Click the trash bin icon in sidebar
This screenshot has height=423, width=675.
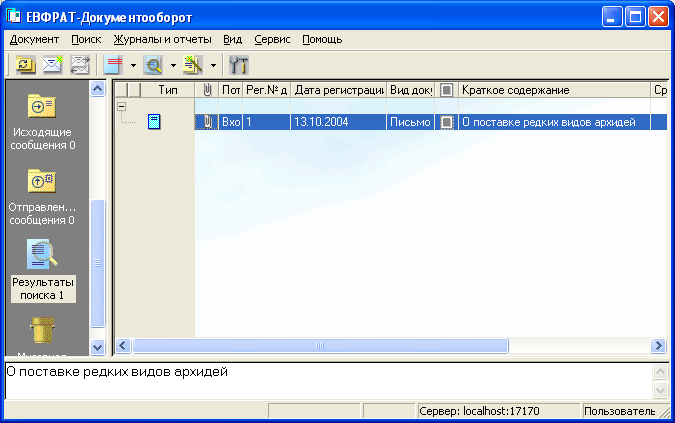point(42,330)
